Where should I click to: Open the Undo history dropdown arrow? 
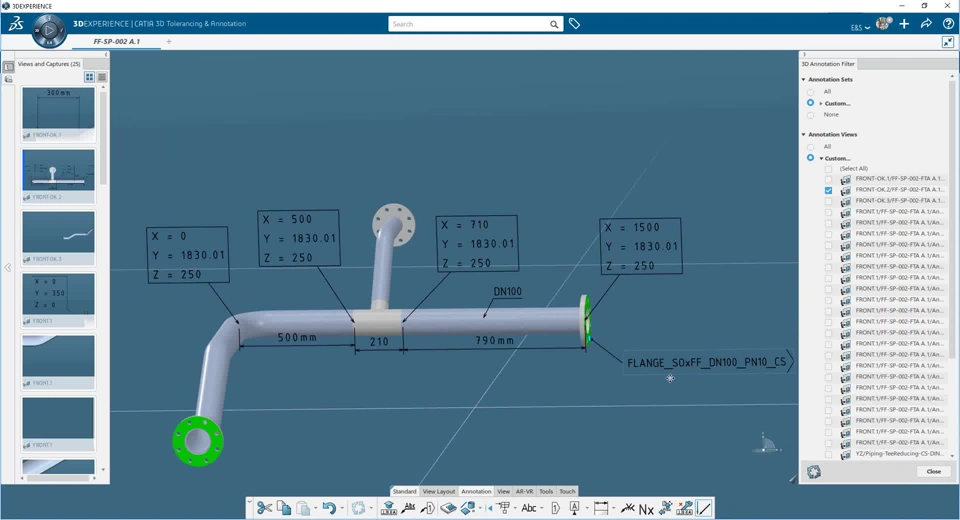[342, 508]
